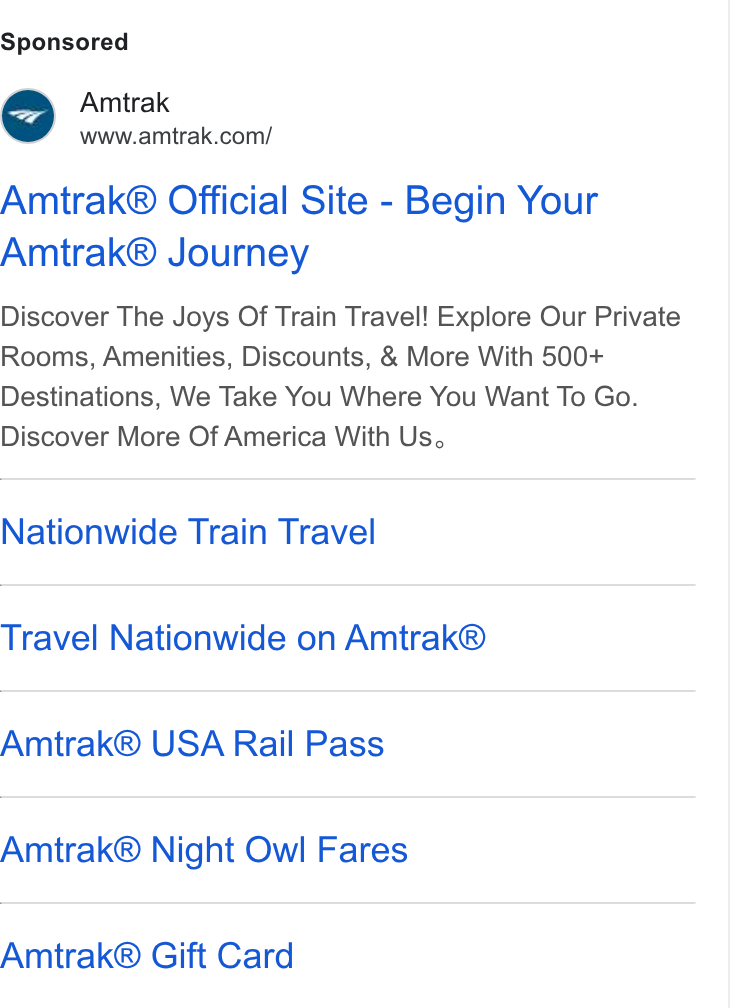Click the '500+' text in the description
Viewport: 730px width, 1008px height.
tap(573, 357)
